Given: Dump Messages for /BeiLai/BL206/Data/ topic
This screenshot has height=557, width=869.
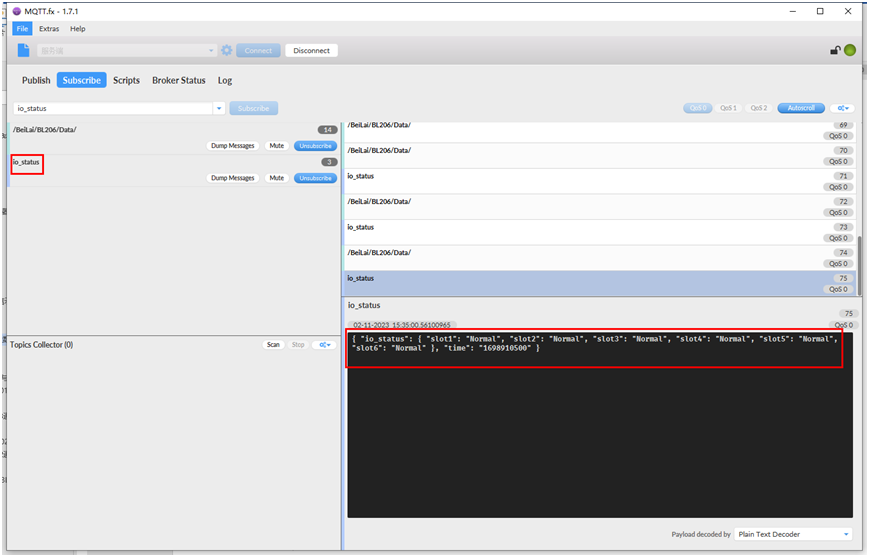Looking at the screenshot, I should point(233,146).
